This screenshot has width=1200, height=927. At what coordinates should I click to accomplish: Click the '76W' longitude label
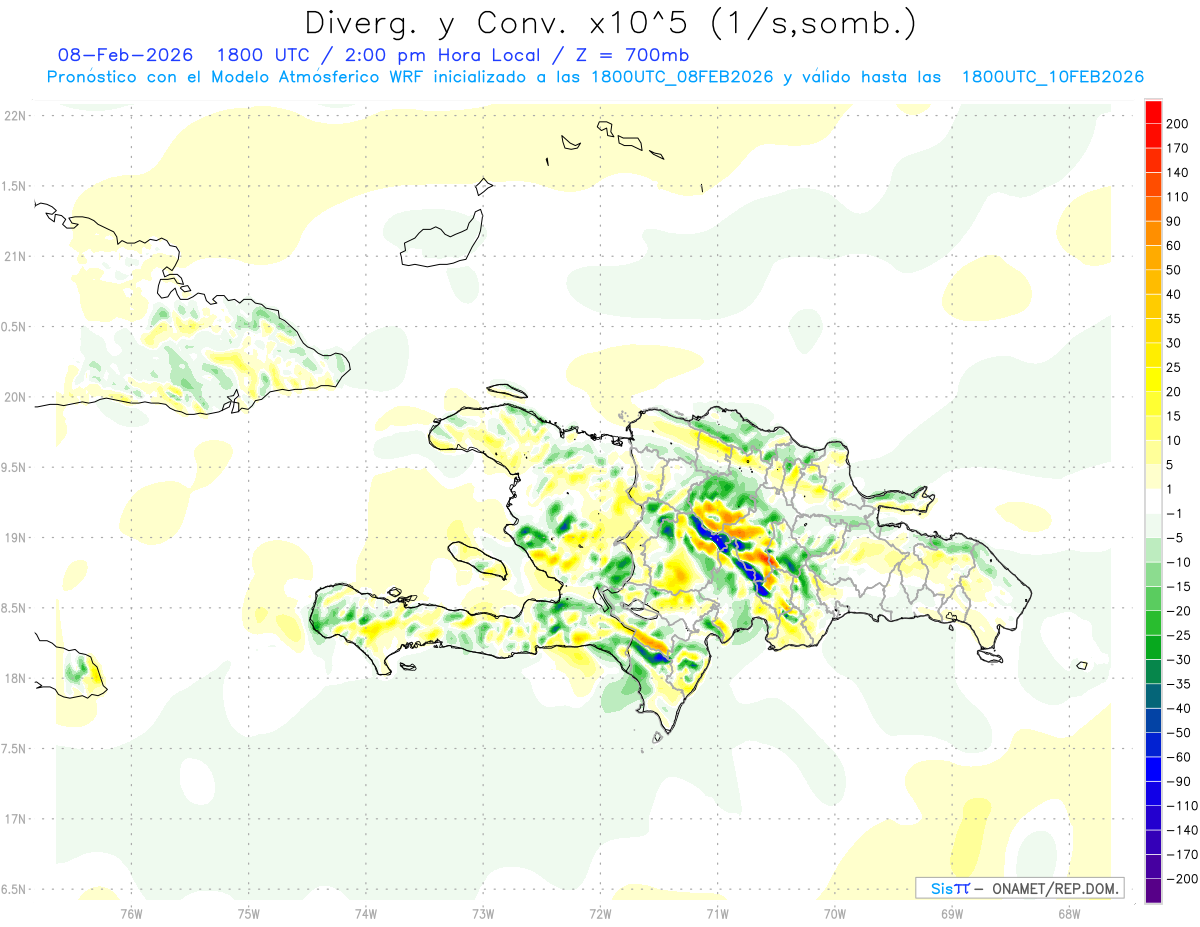pyautogui.click(x=132, y=913)
